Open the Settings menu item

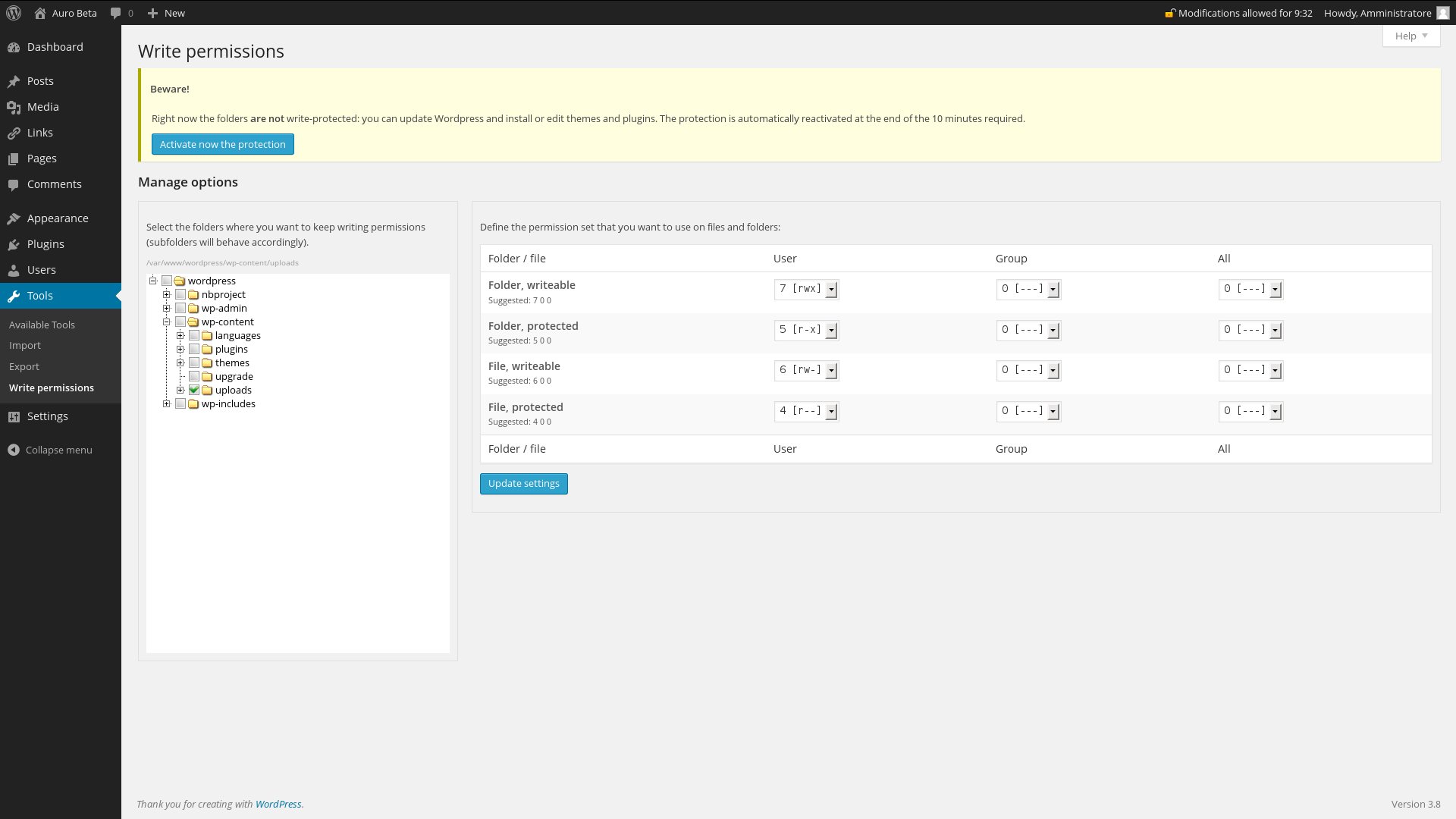click(x=47, y=416)
